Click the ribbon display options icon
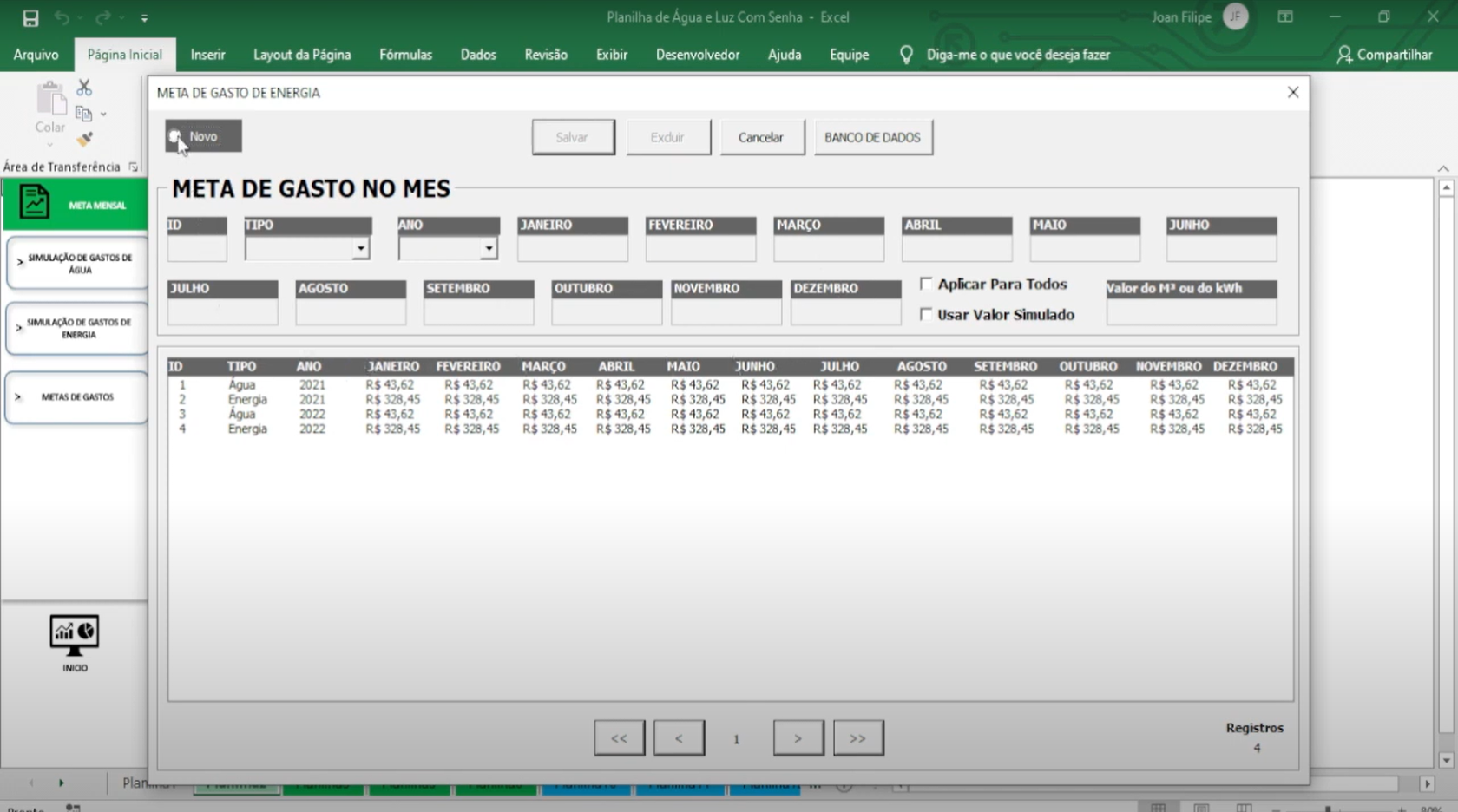Screen dimensions: 1458x812 coord(1285,16)
